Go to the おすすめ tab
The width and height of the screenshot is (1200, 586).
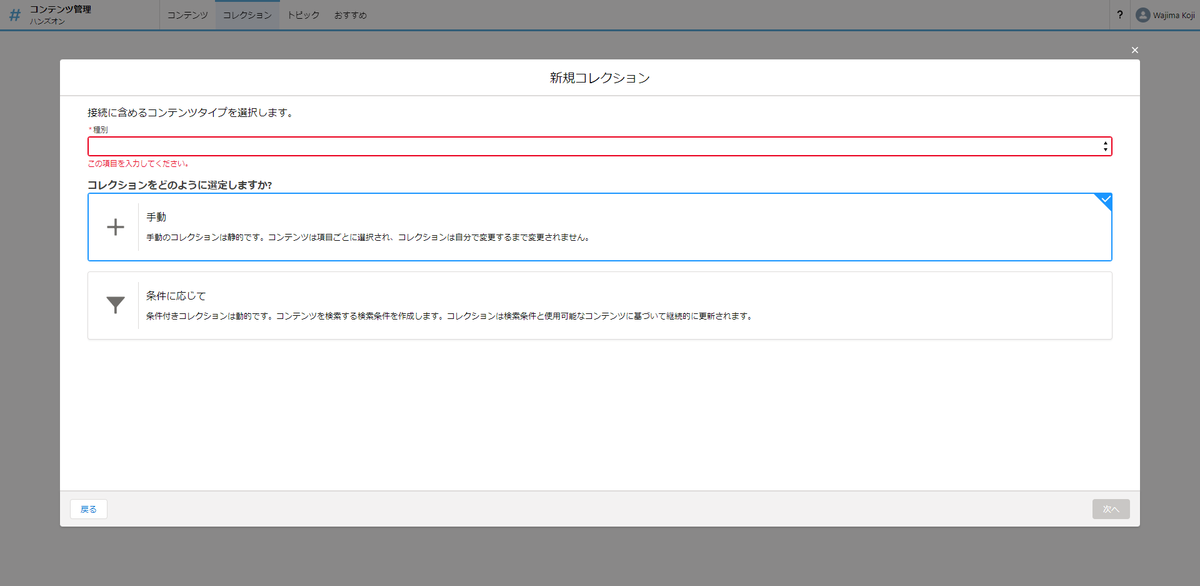click(350, 15)
